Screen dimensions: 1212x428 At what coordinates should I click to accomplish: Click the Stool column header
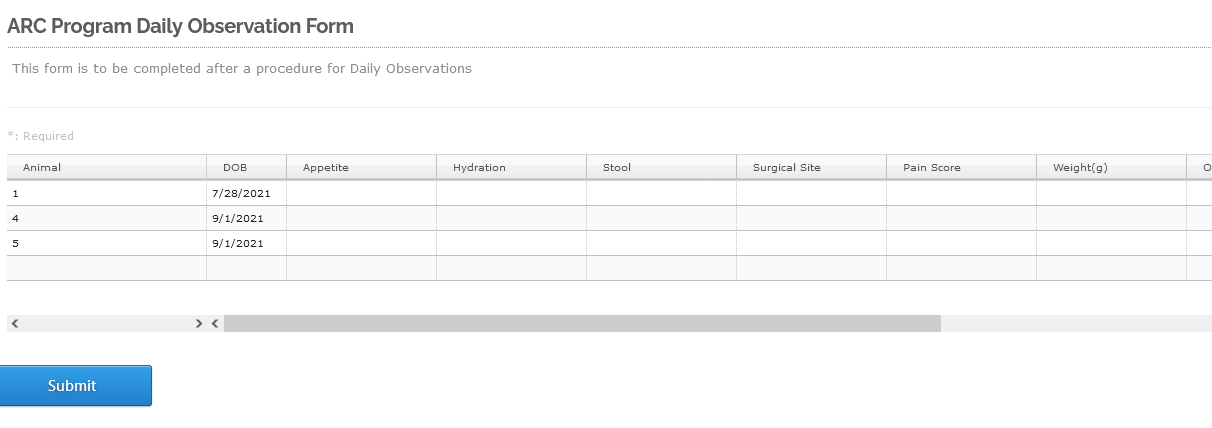point(662,167)
